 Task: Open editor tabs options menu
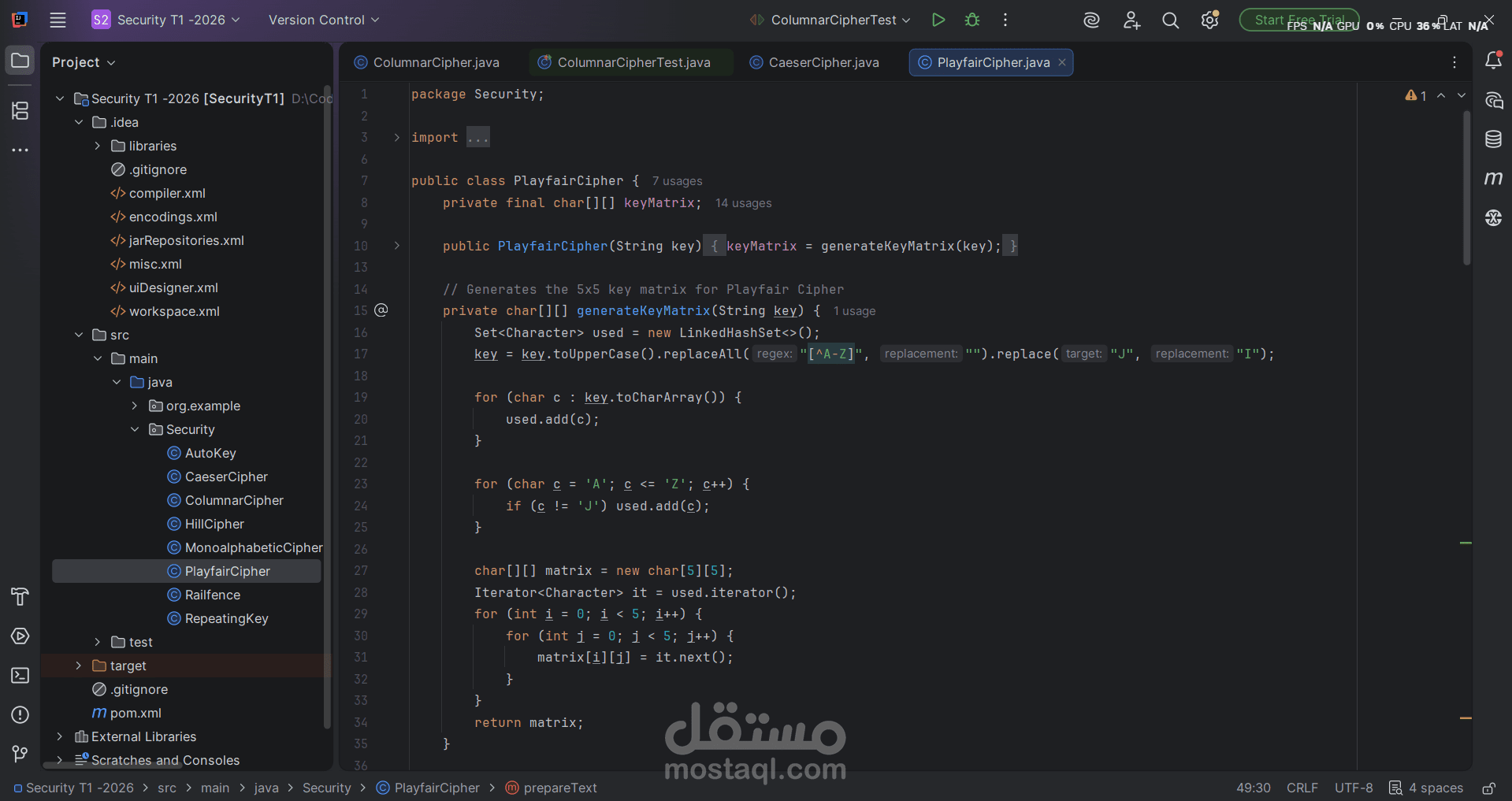(1454, 62)
